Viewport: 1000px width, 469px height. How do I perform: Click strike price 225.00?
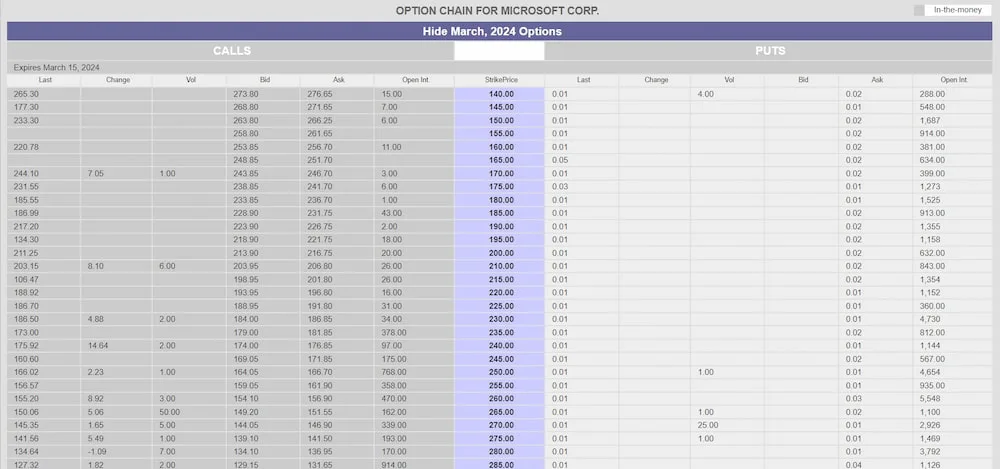[x=501, y=306]
